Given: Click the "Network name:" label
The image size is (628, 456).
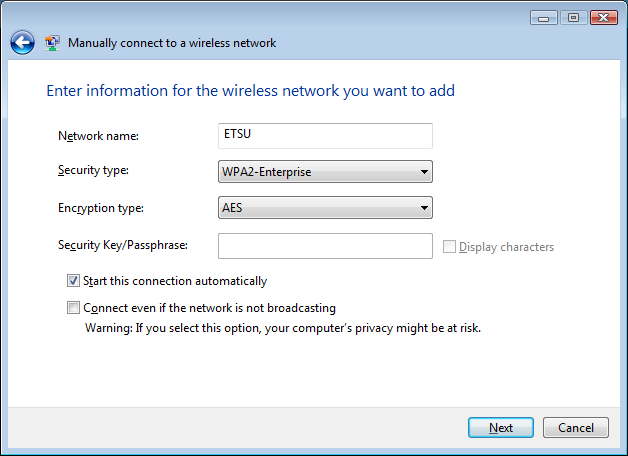Looking at the screenshot, I should click(x=98, y=136).
